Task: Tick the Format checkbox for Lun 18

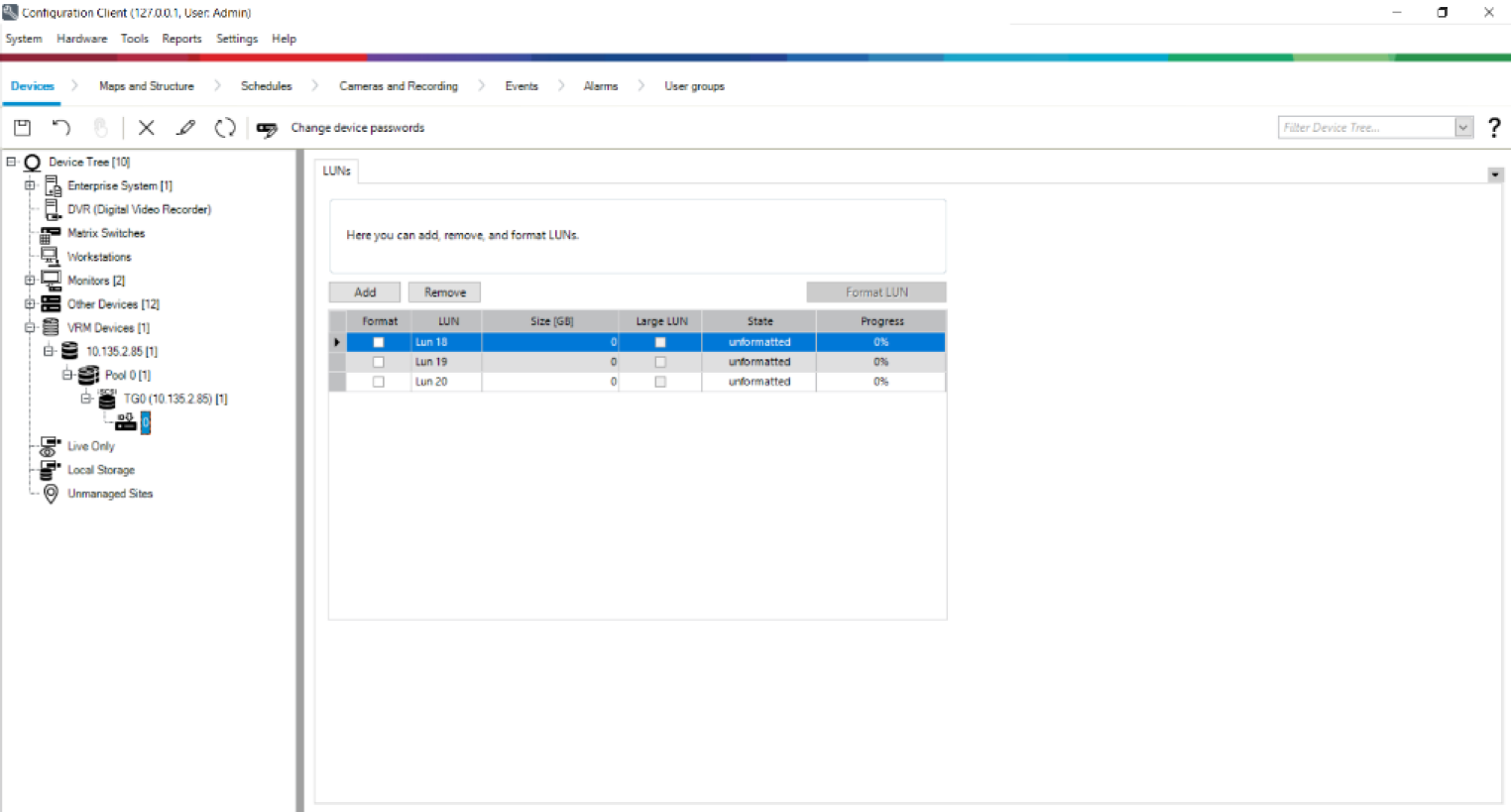Action: (x=378, y=342)
